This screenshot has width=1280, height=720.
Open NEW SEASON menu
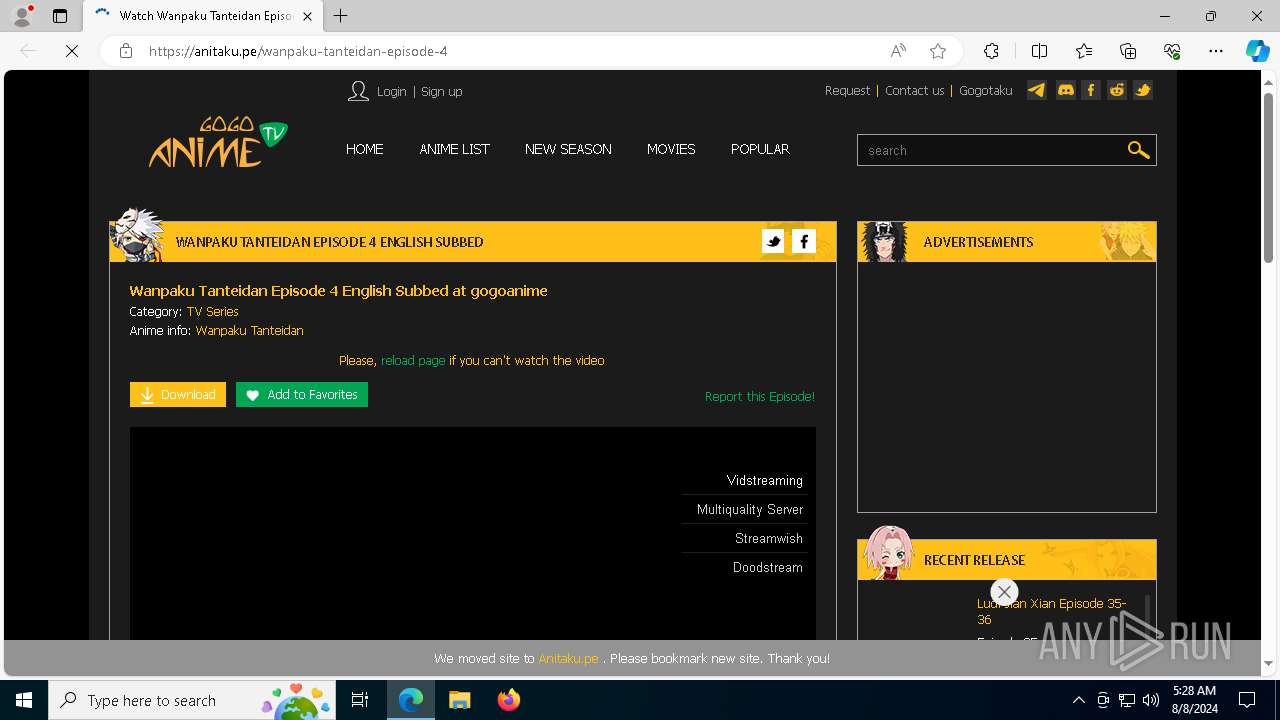568,149
